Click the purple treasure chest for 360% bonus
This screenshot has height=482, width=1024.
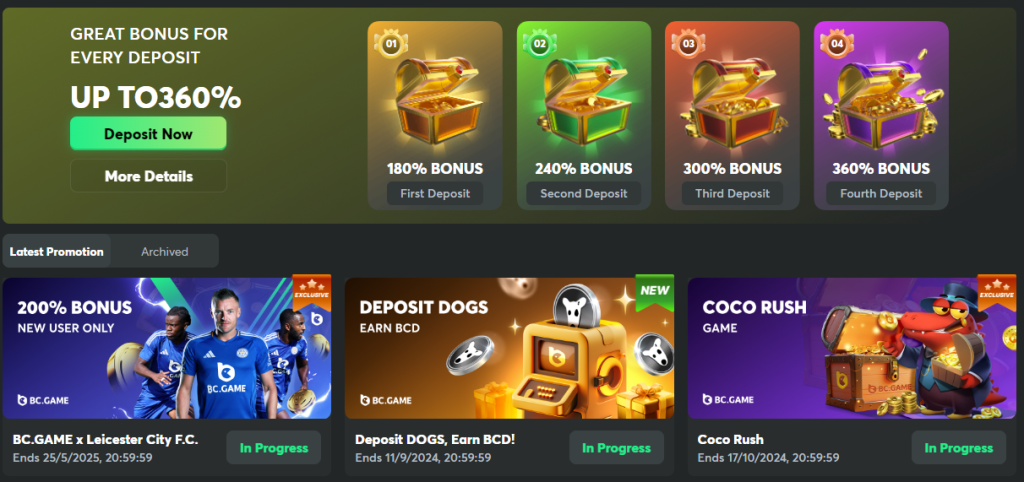click(881, 100)
